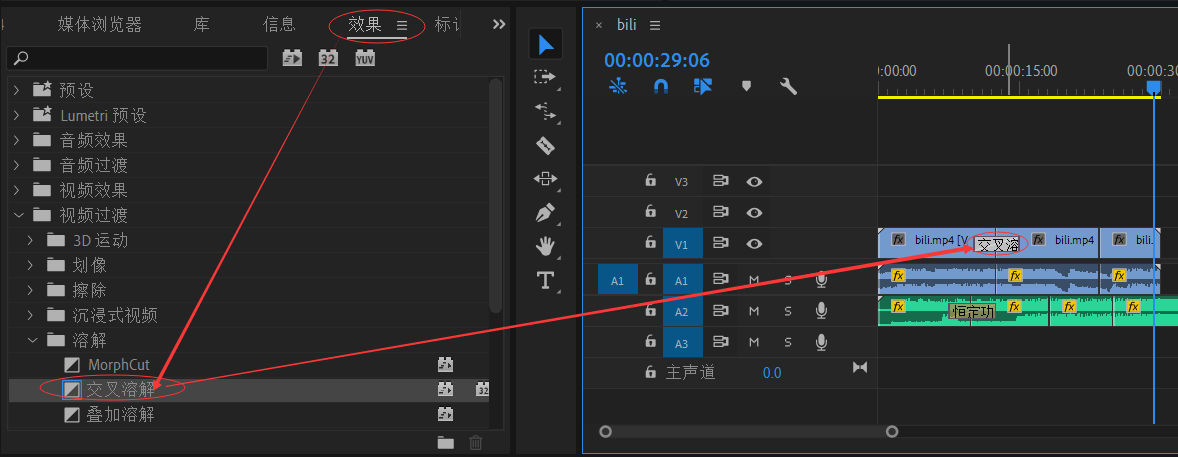The width and height of the screenshot is (1178, 457).
Task: Click the 00:00:29:06 timecode
Action: [657, 60]
